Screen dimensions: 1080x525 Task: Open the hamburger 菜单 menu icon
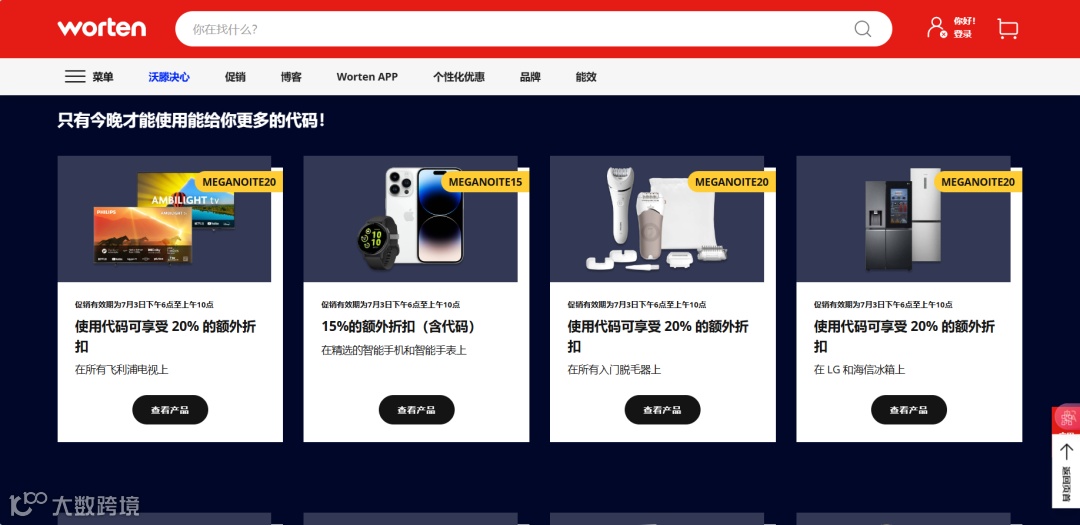point(75,76)
